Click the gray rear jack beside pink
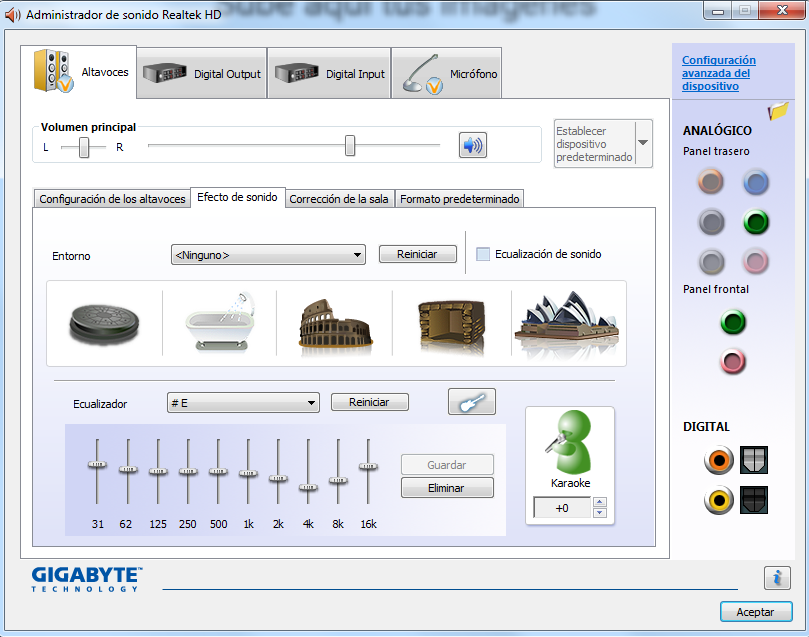The image size is (809, 637). [x=711, y=262]
